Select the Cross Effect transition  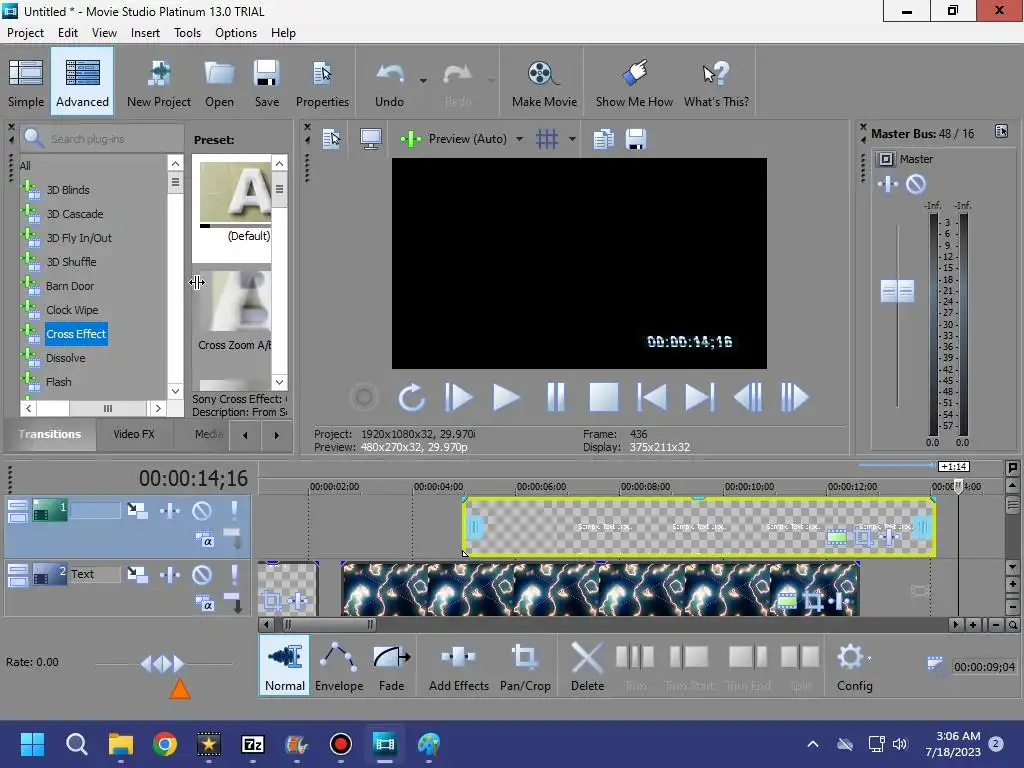click(76, 334)
